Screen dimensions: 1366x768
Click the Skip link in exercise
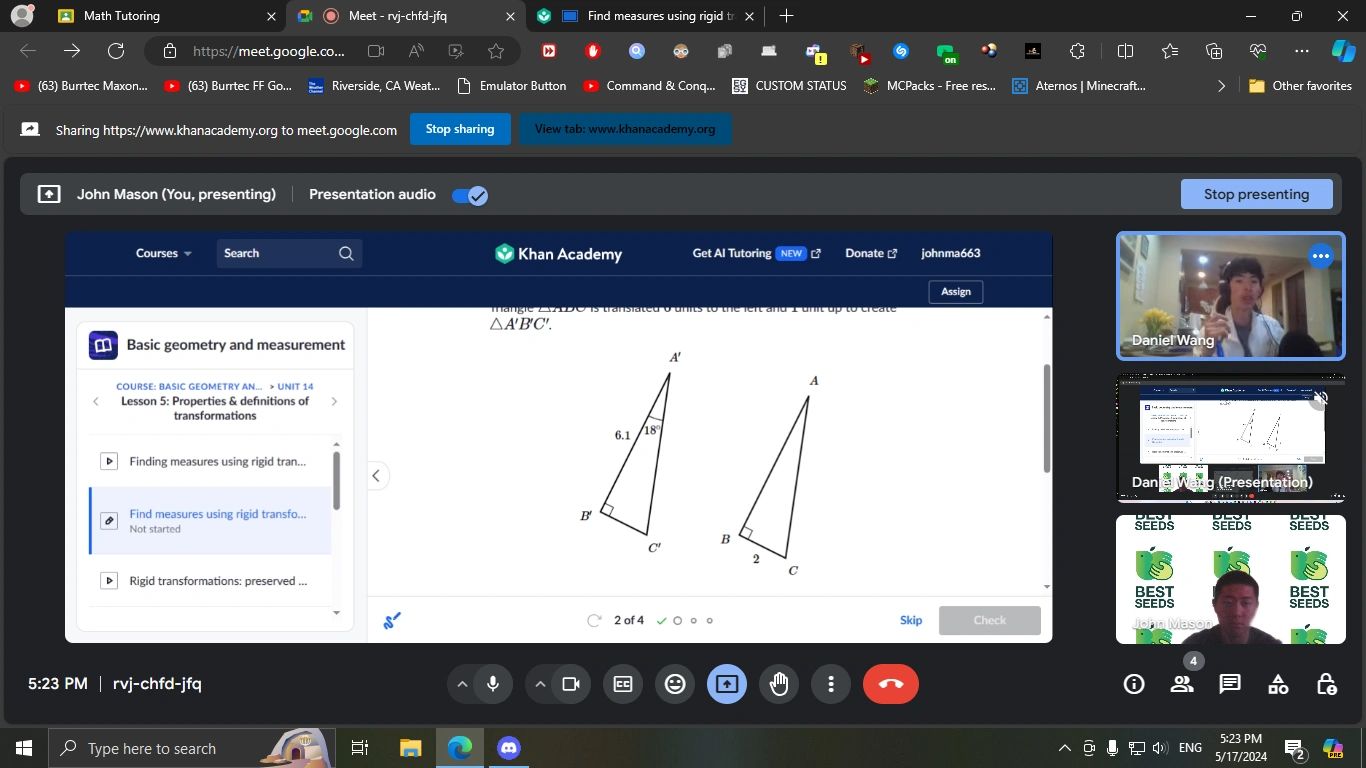click(x=910, y=620)
